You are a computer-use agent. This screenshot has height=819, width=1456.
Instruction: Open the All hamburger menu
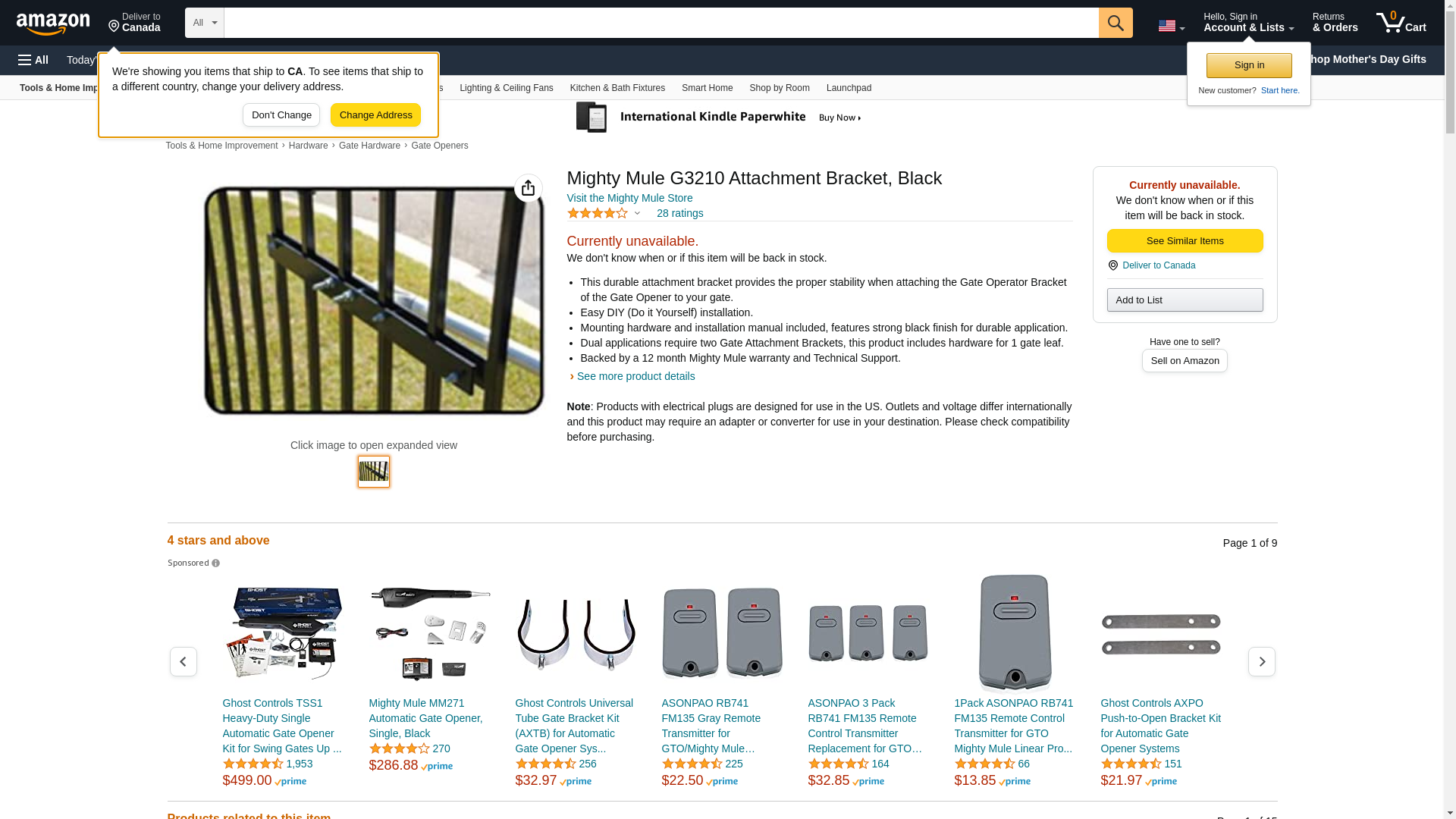[x=33, y=60]
